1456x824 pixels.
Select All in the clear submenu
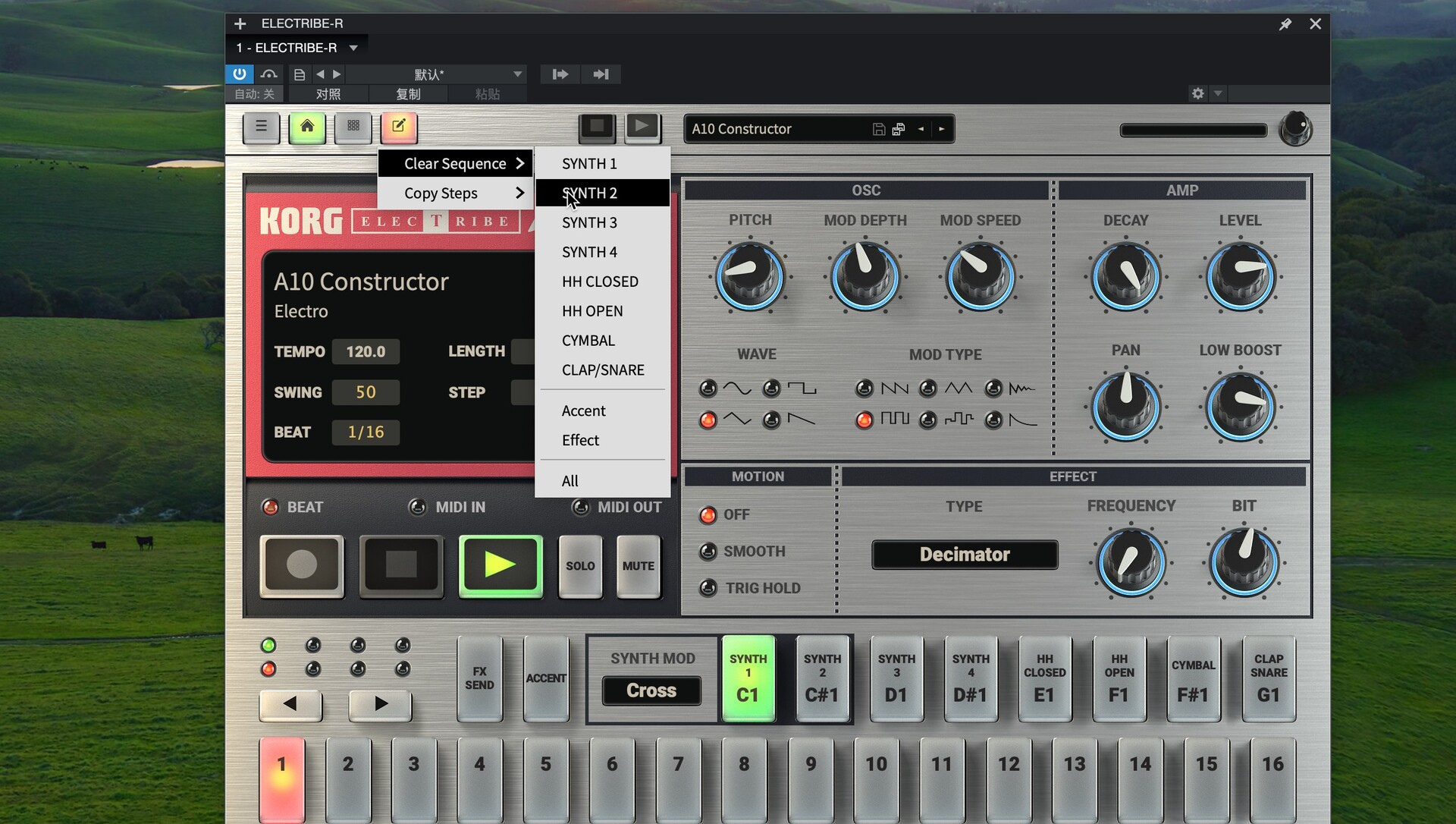[x=603, y=481]
